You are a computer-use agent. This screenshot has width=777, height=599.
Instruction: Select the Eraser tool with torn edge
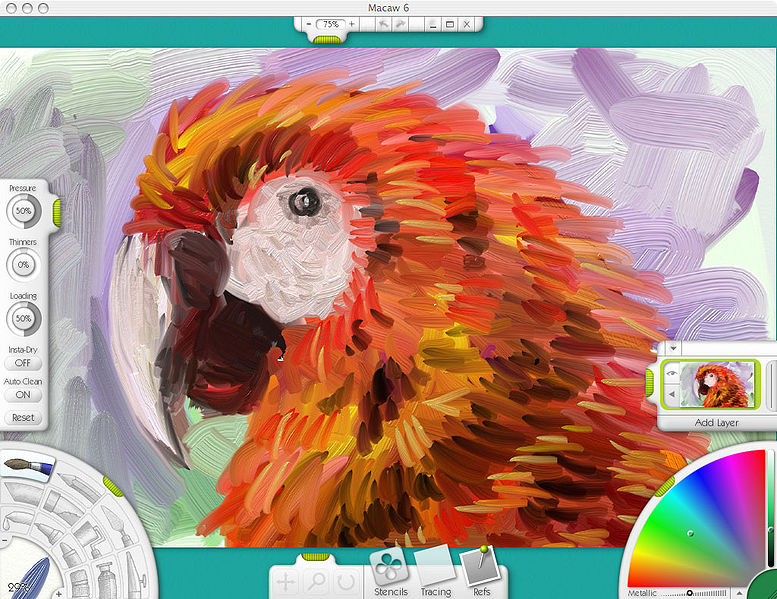63,507
